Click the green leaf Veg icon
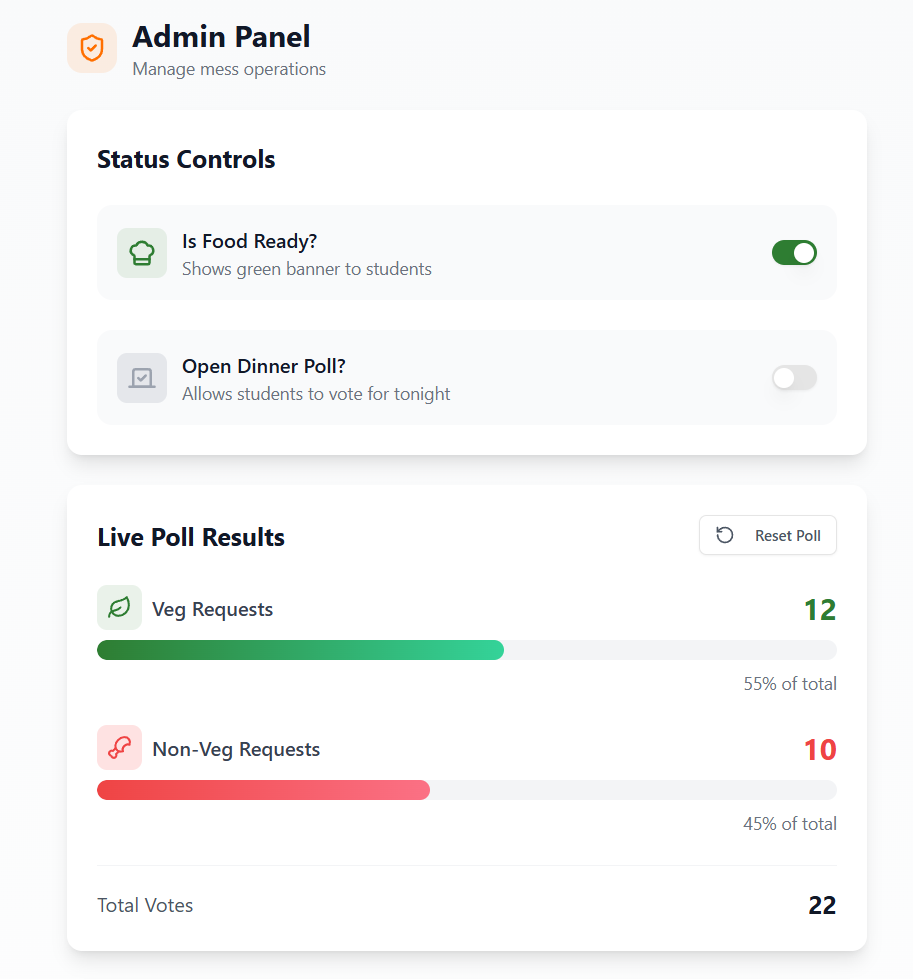 tap(119, 608)
